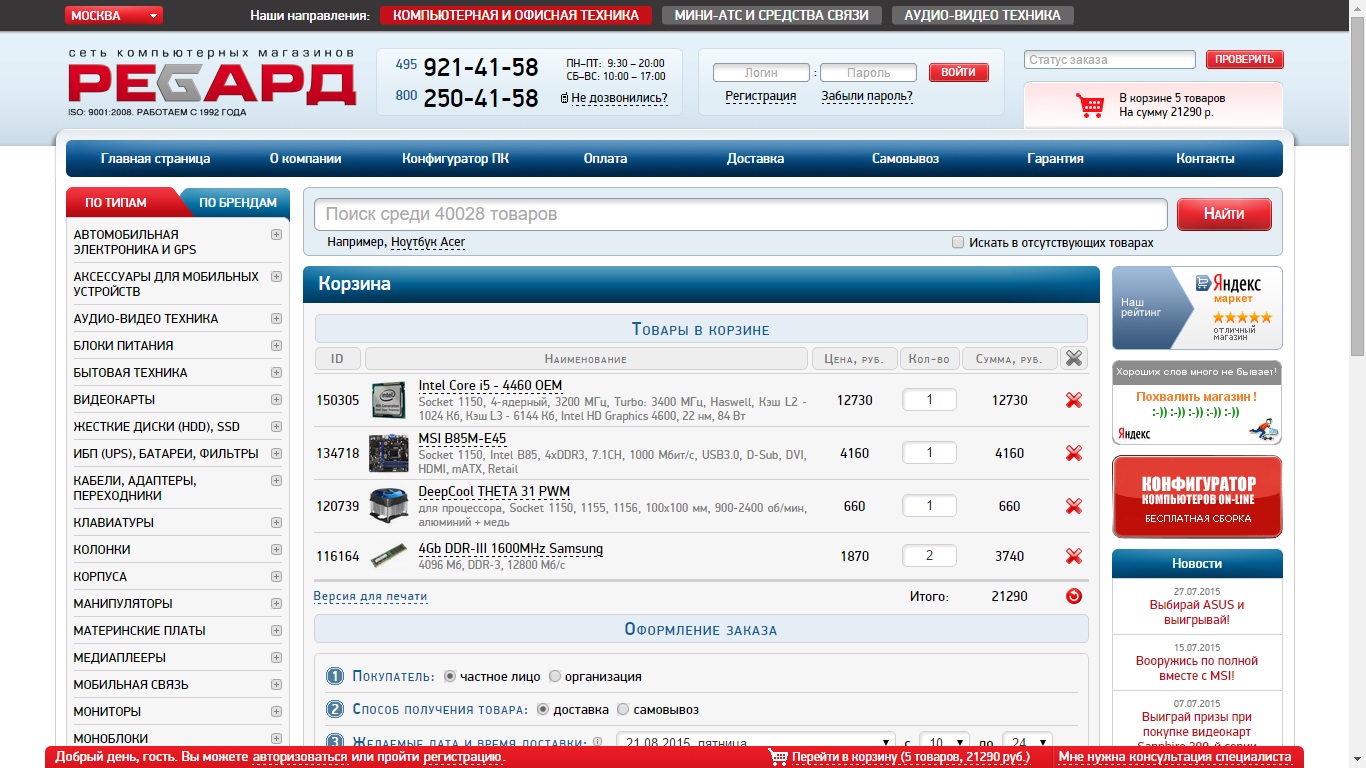Open the MSI B85M-E45 motherboard thumbnail

pos(388,453)
